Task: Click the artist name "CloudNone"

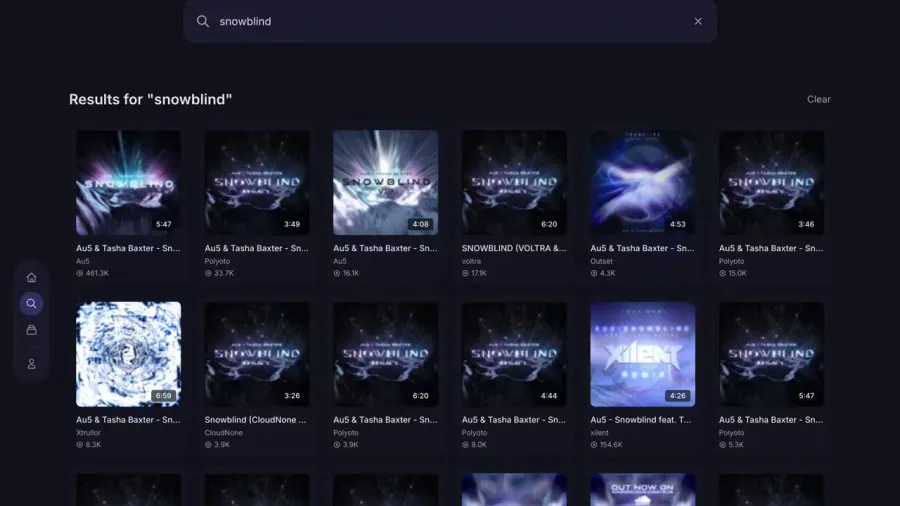Action: [223, 433]
